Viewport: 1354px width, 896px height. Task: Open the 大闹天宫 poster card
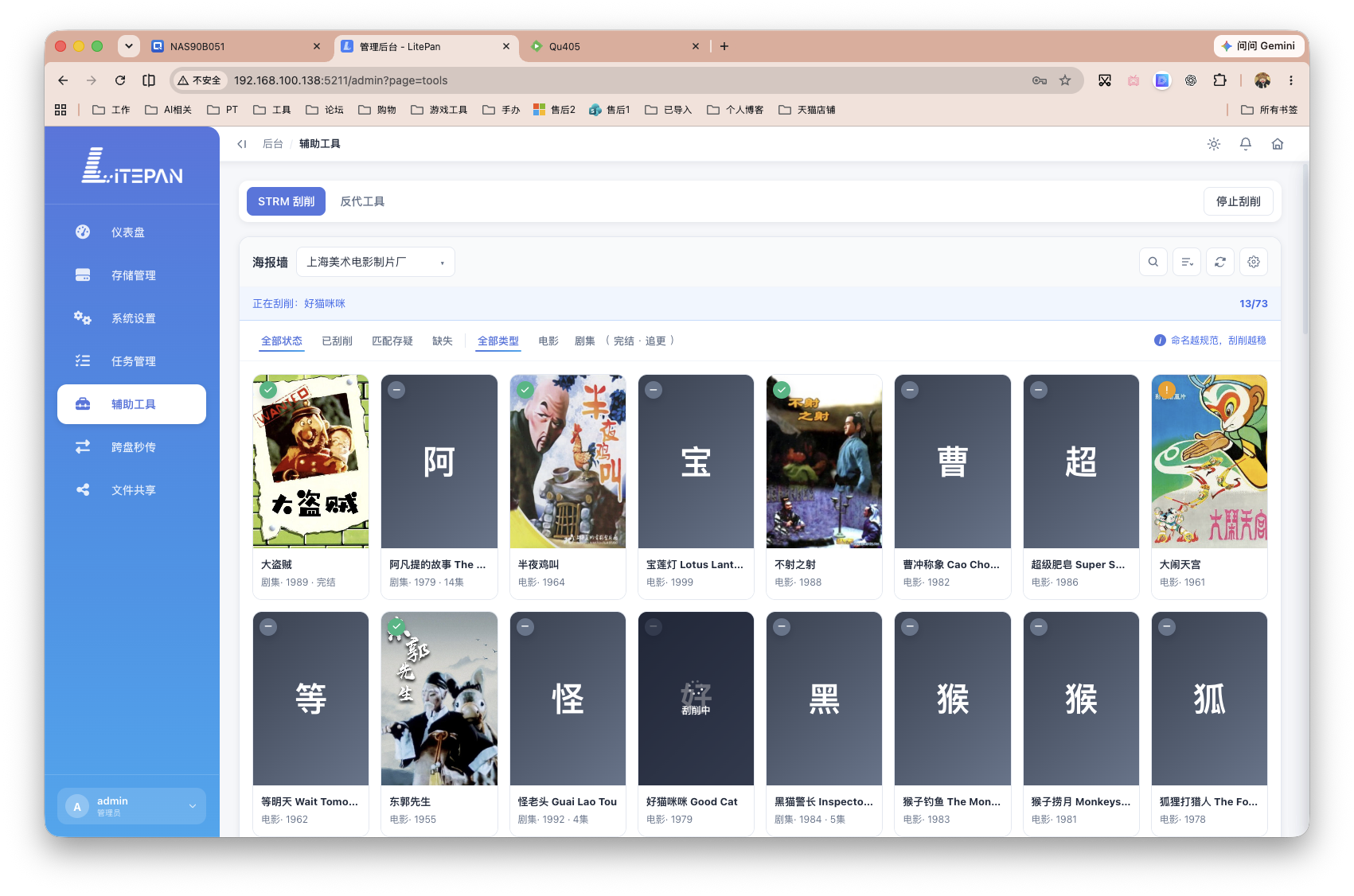1209,486
